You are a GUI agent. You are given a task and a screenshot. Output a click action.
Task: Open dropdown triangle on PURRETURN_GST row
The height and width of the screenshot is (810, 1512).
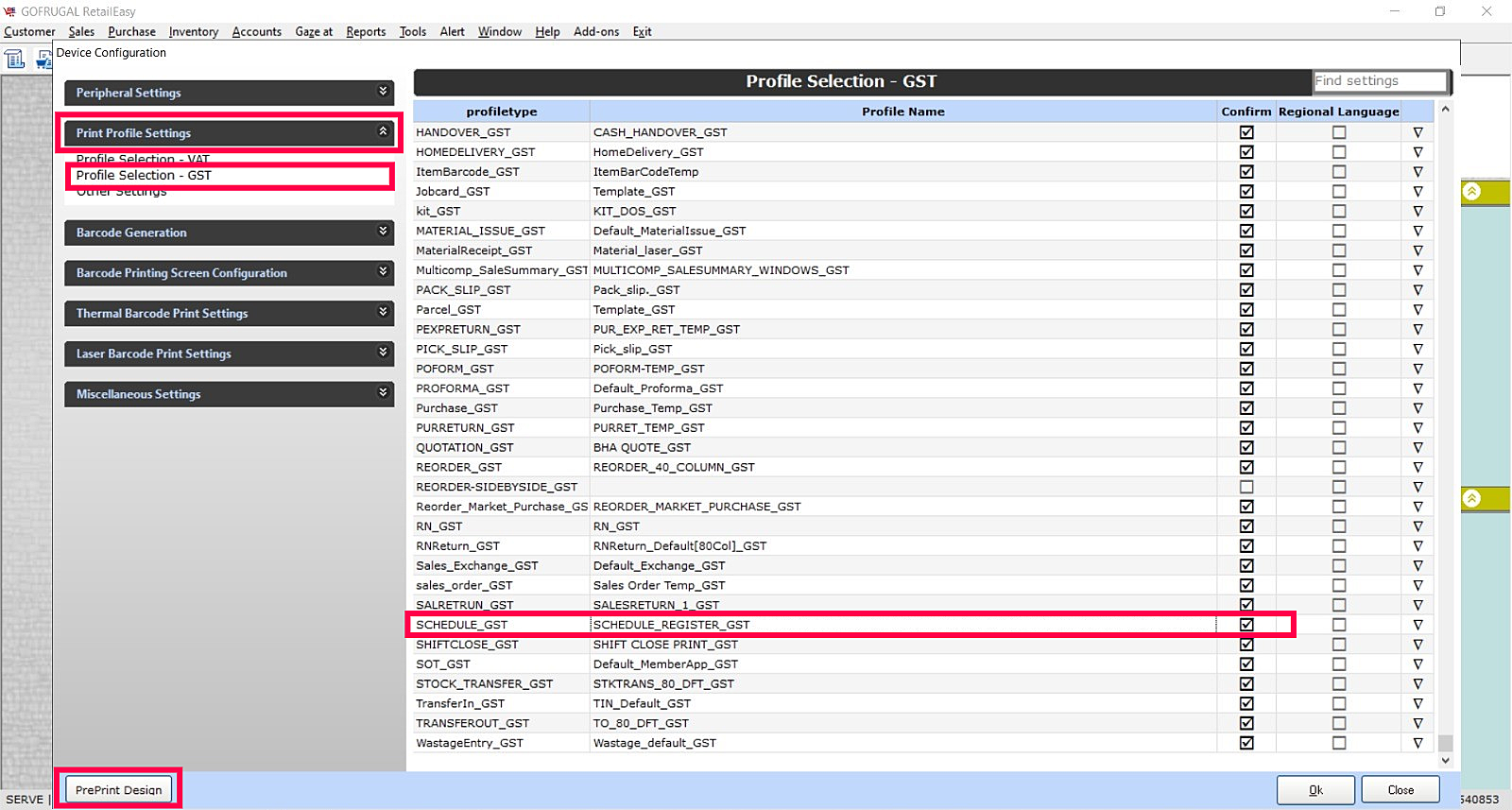1417,428
